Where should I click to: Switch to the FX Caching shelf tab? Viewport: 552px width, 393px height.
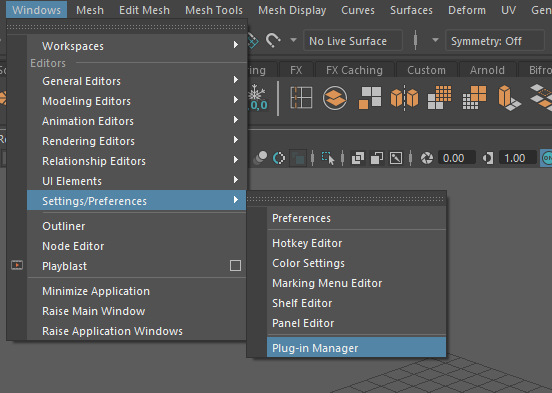pyautogui.click(x=354, y=70)
